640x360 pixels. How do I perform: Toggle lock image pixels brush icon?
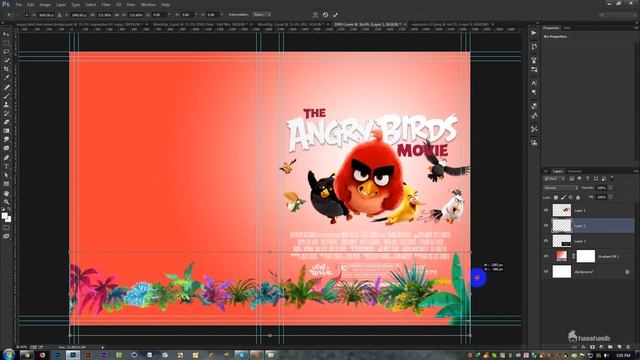pos(563,198)
